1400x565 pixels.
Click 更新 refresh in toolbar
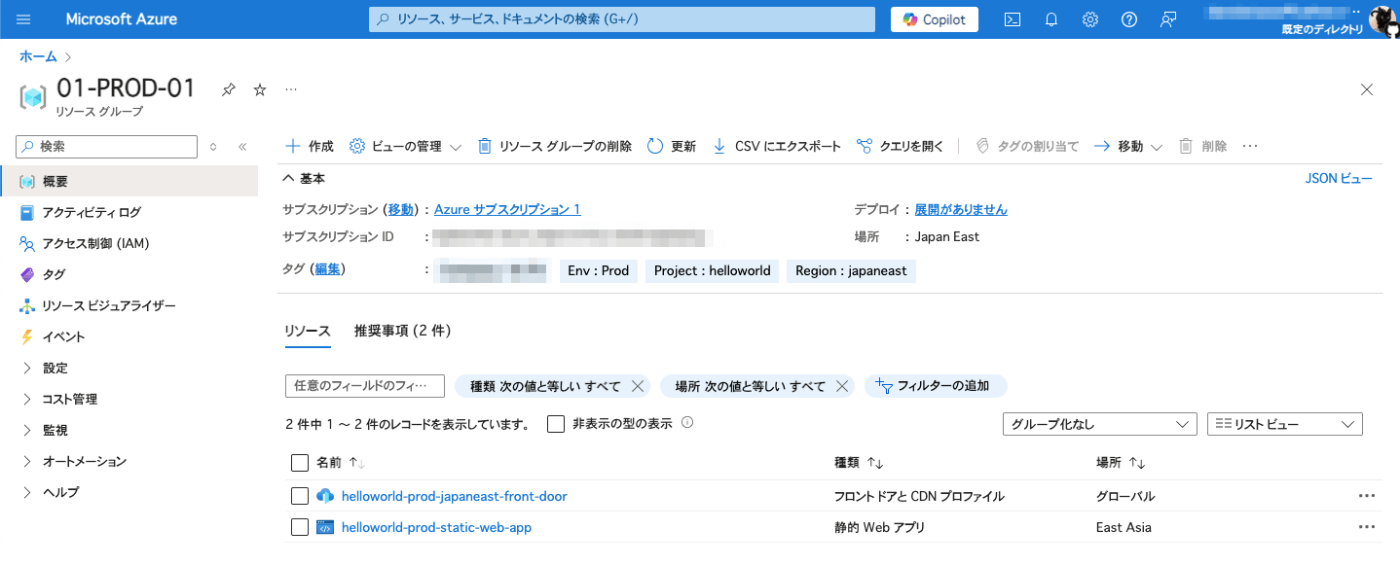click(671, 146)
